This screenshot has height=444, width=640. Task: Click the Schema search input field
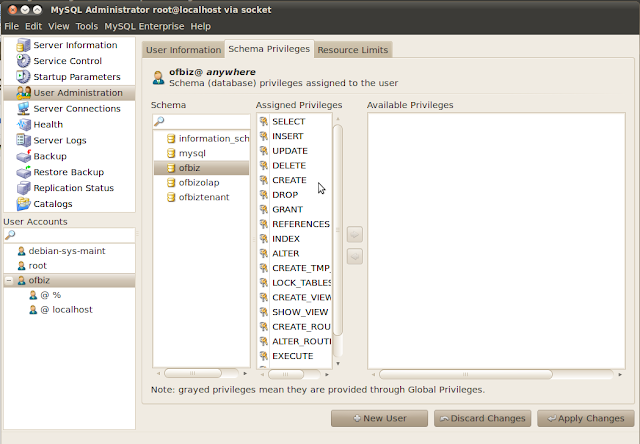click(x=202, y=122)
